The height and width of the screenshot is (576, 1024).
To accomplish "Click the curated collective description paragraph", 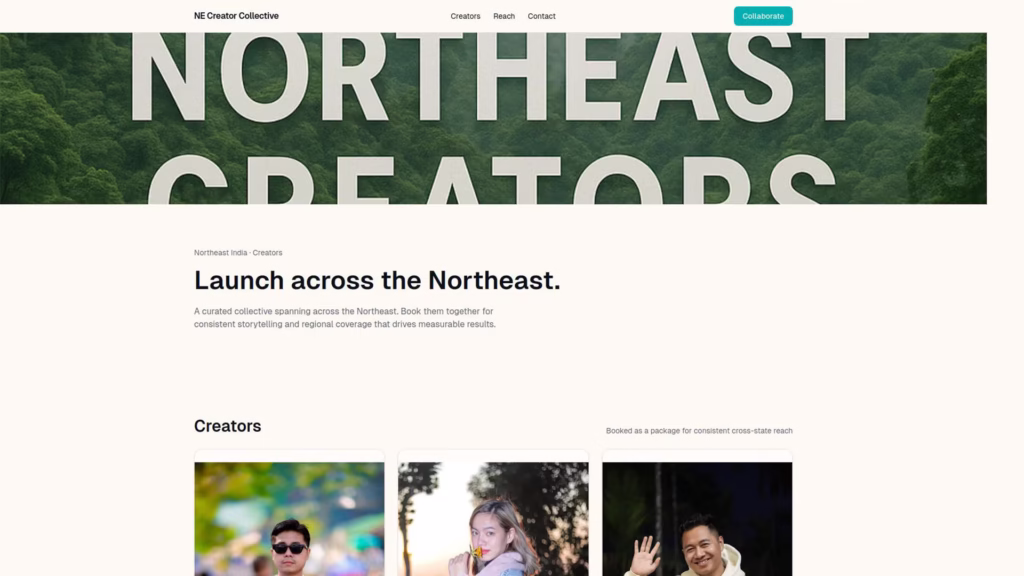I will [x=345, y=318].
